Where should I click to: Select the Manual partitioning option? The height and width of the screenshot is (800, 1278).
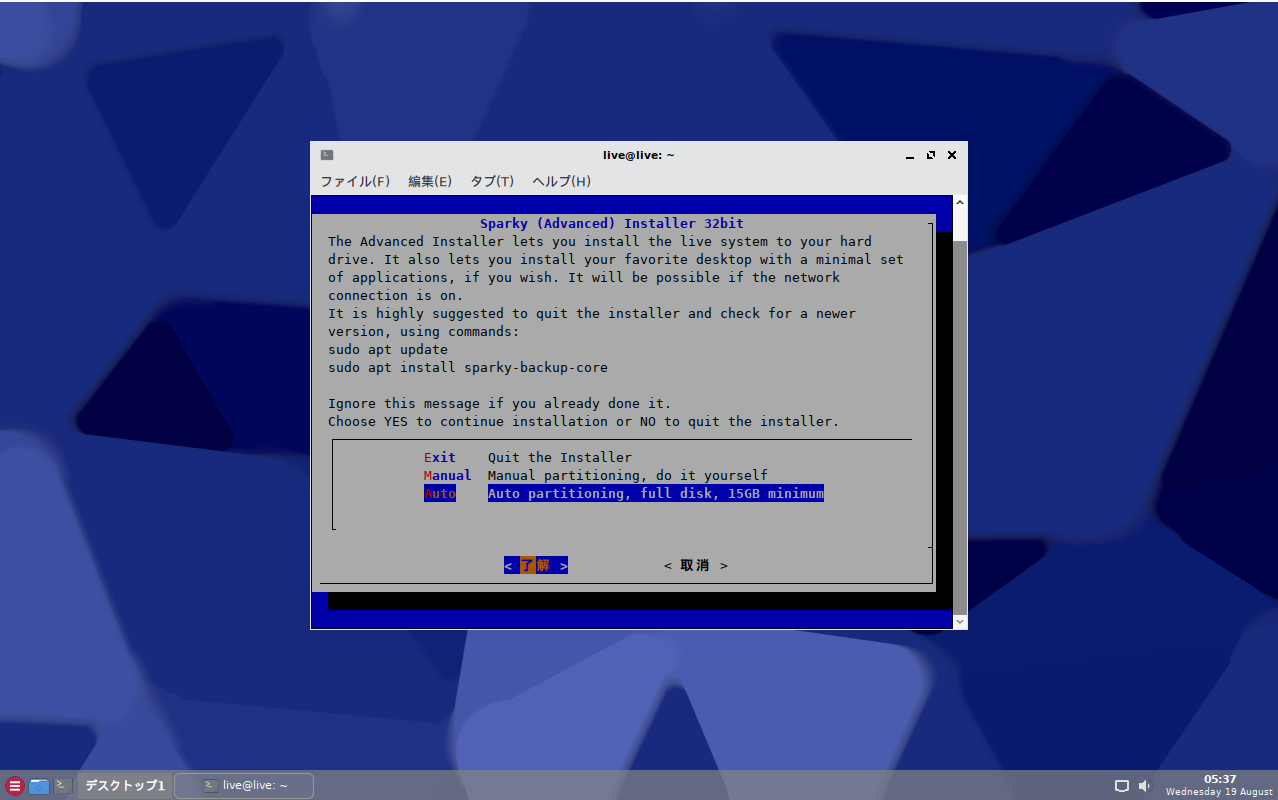click(x=596, y=476)
